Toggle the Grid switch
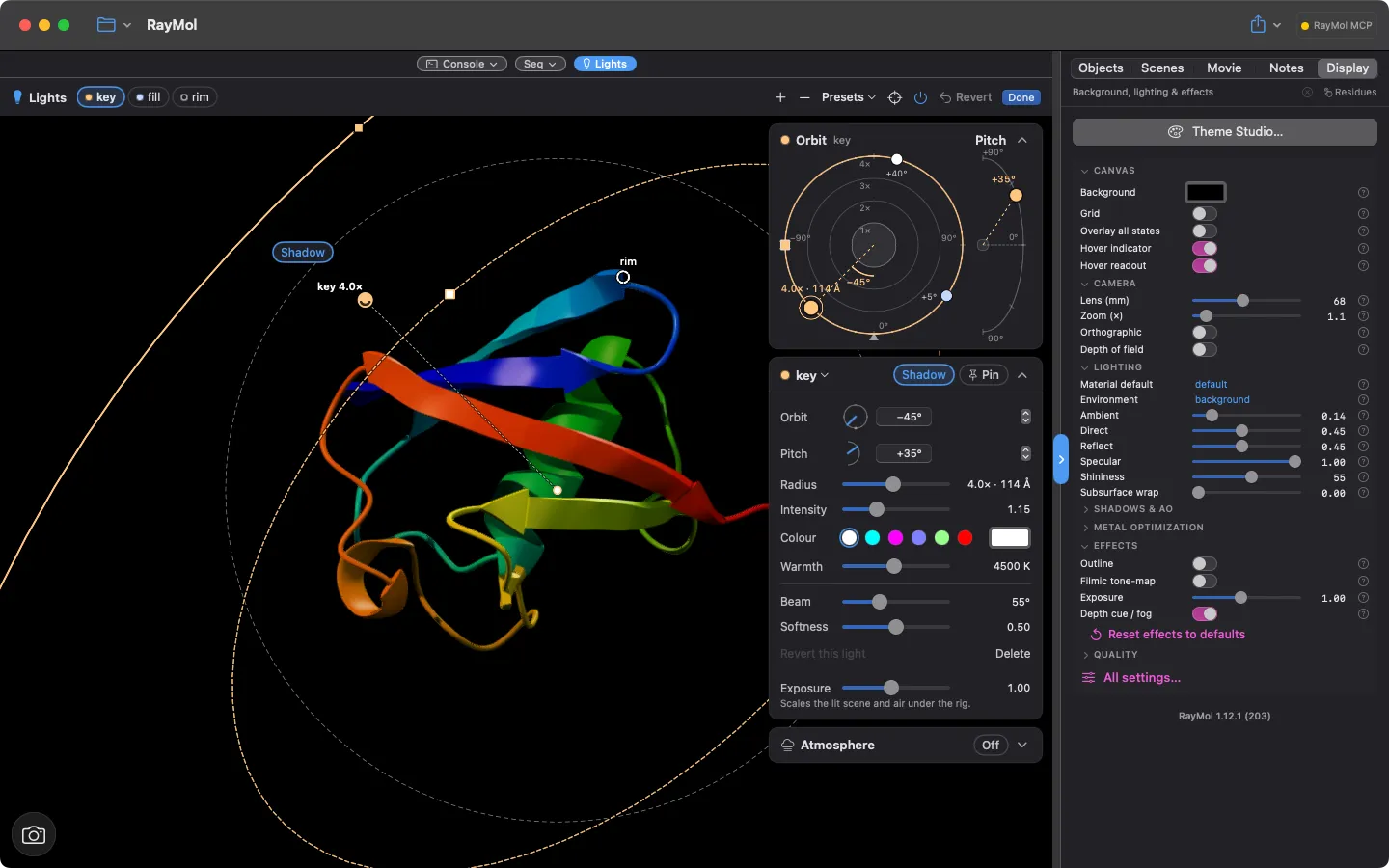Image resolution: width=1389 pixels, height=868 pixels. [x=1205, y=214]
